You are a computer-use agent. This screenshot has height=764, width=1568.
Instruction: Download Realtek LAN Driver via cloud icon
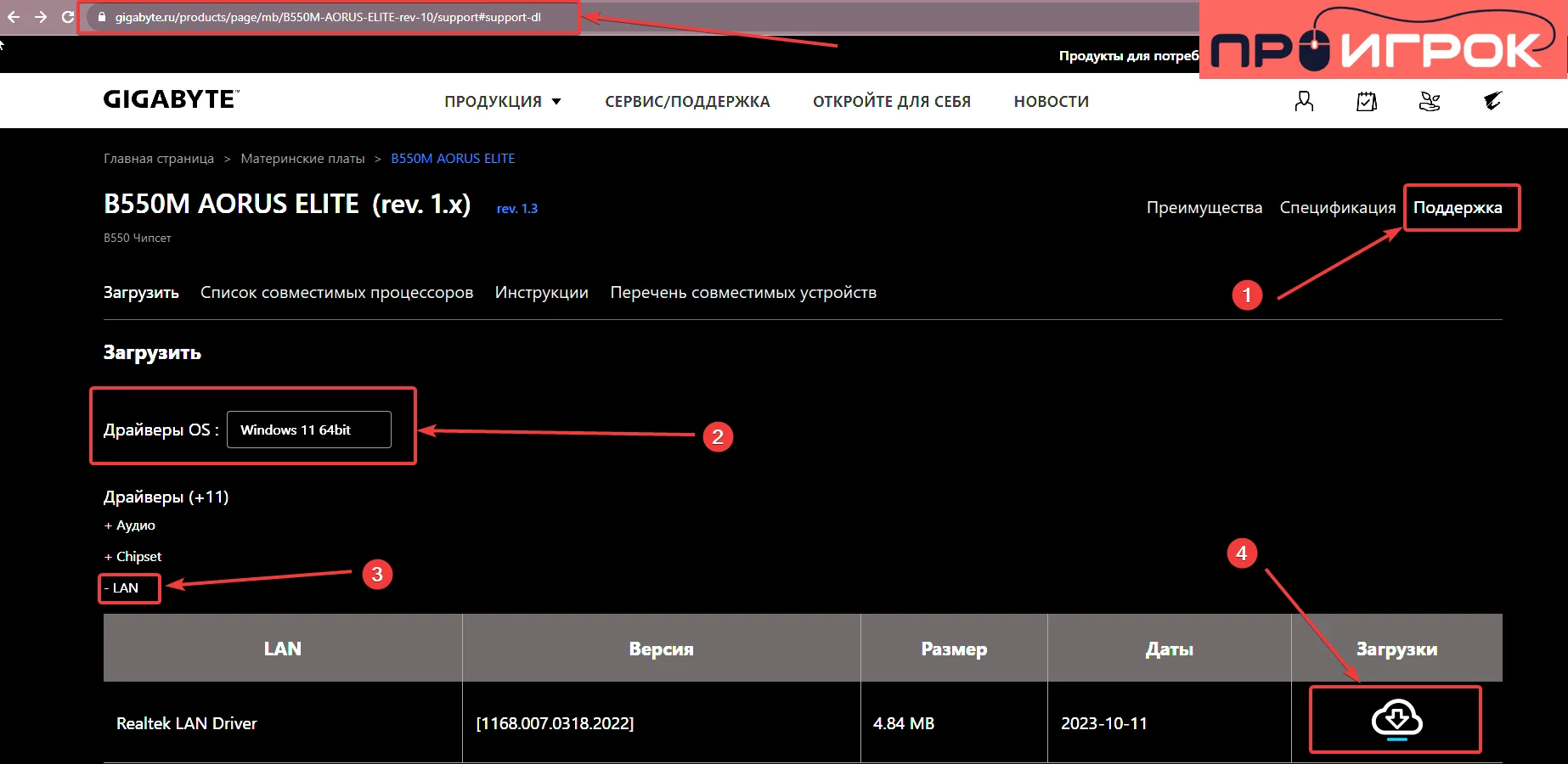1396,720
